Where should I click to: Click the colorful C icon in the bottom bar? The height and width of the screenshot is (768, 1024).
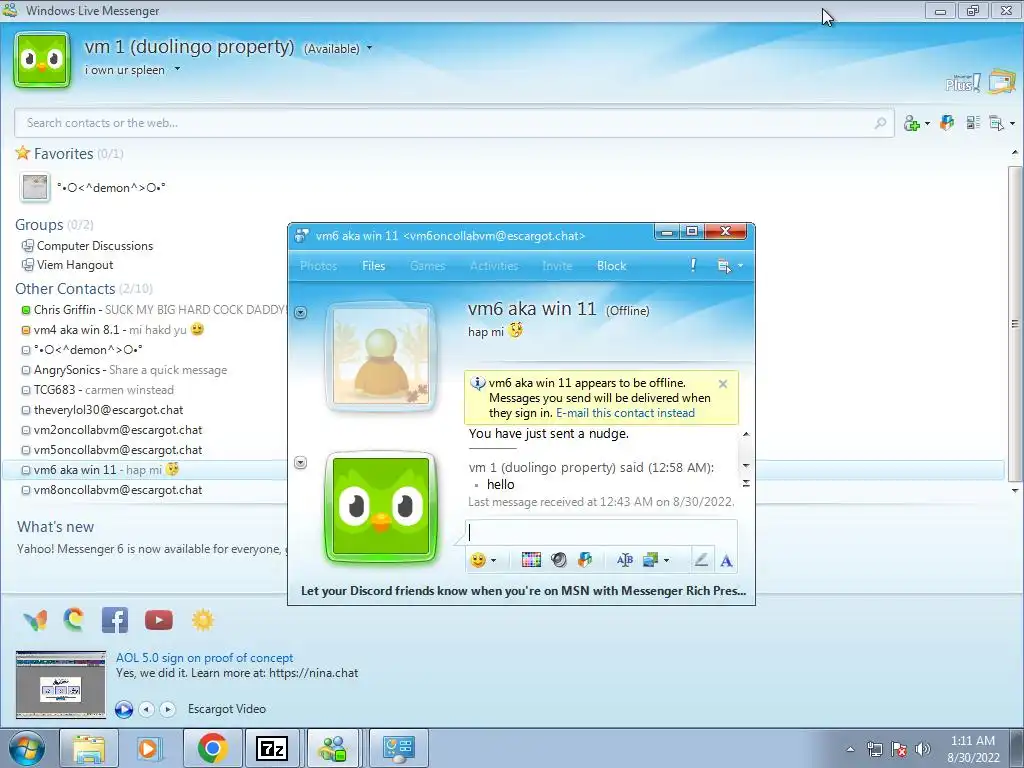(74, 620)
